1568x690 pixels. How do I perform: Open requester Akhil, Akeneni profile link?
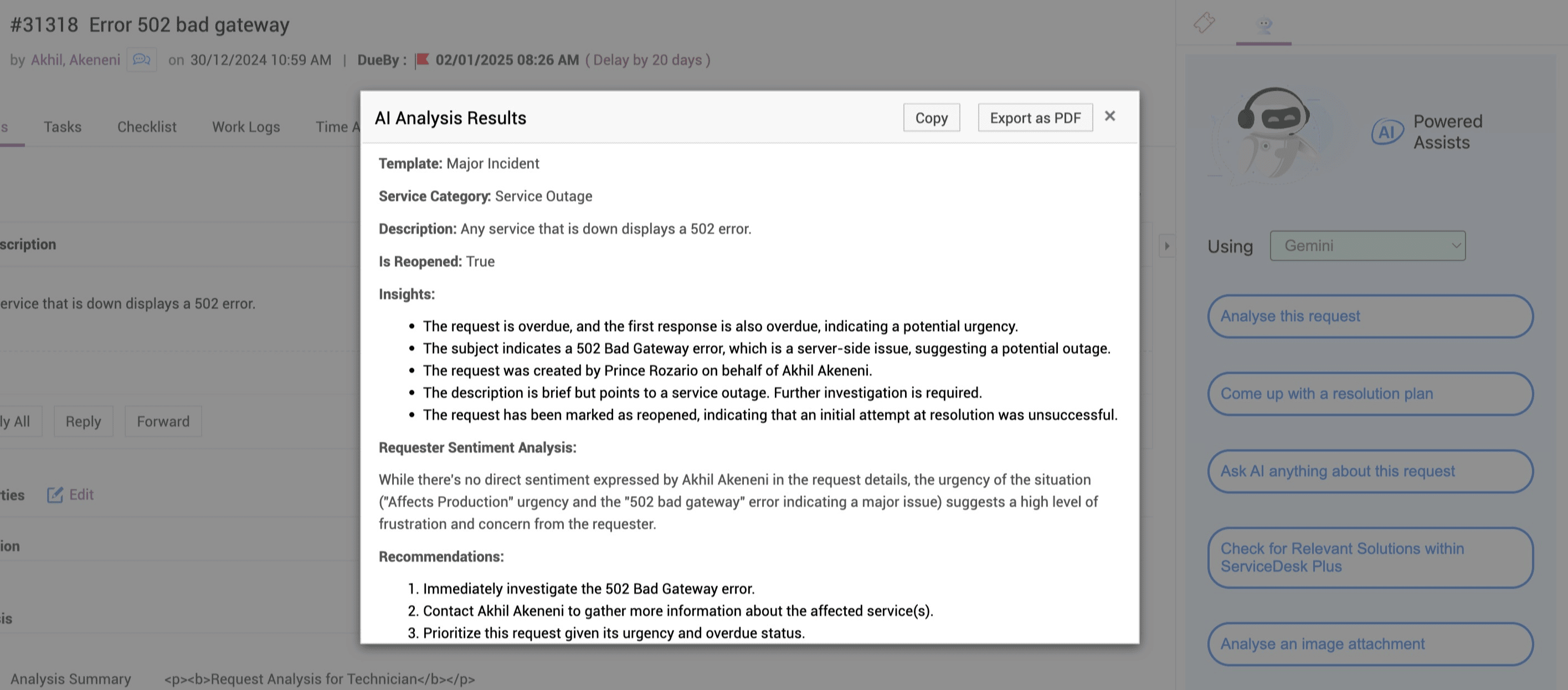pos(75,60)
